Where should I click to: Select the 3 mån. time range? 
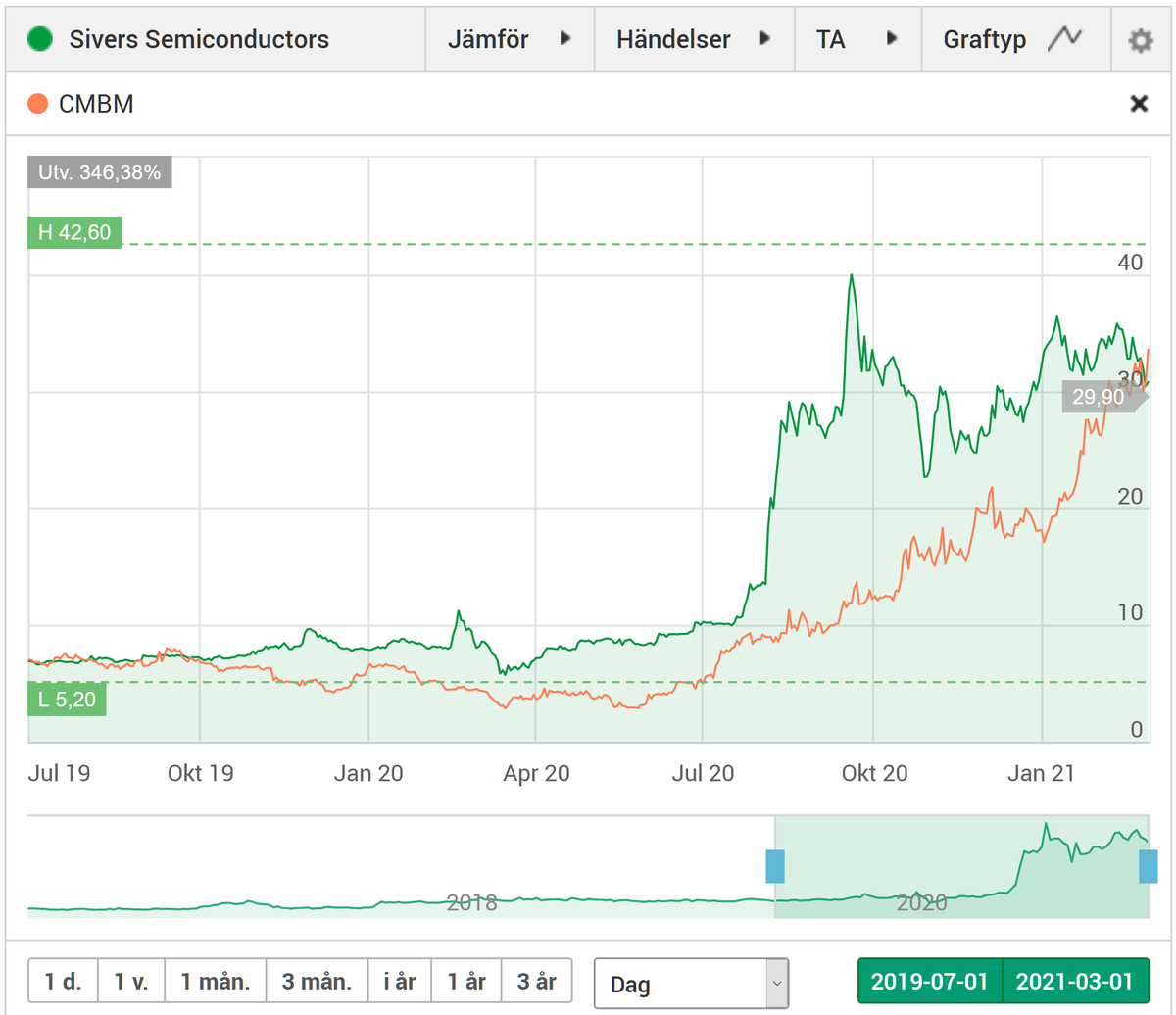tap(318, 981)
